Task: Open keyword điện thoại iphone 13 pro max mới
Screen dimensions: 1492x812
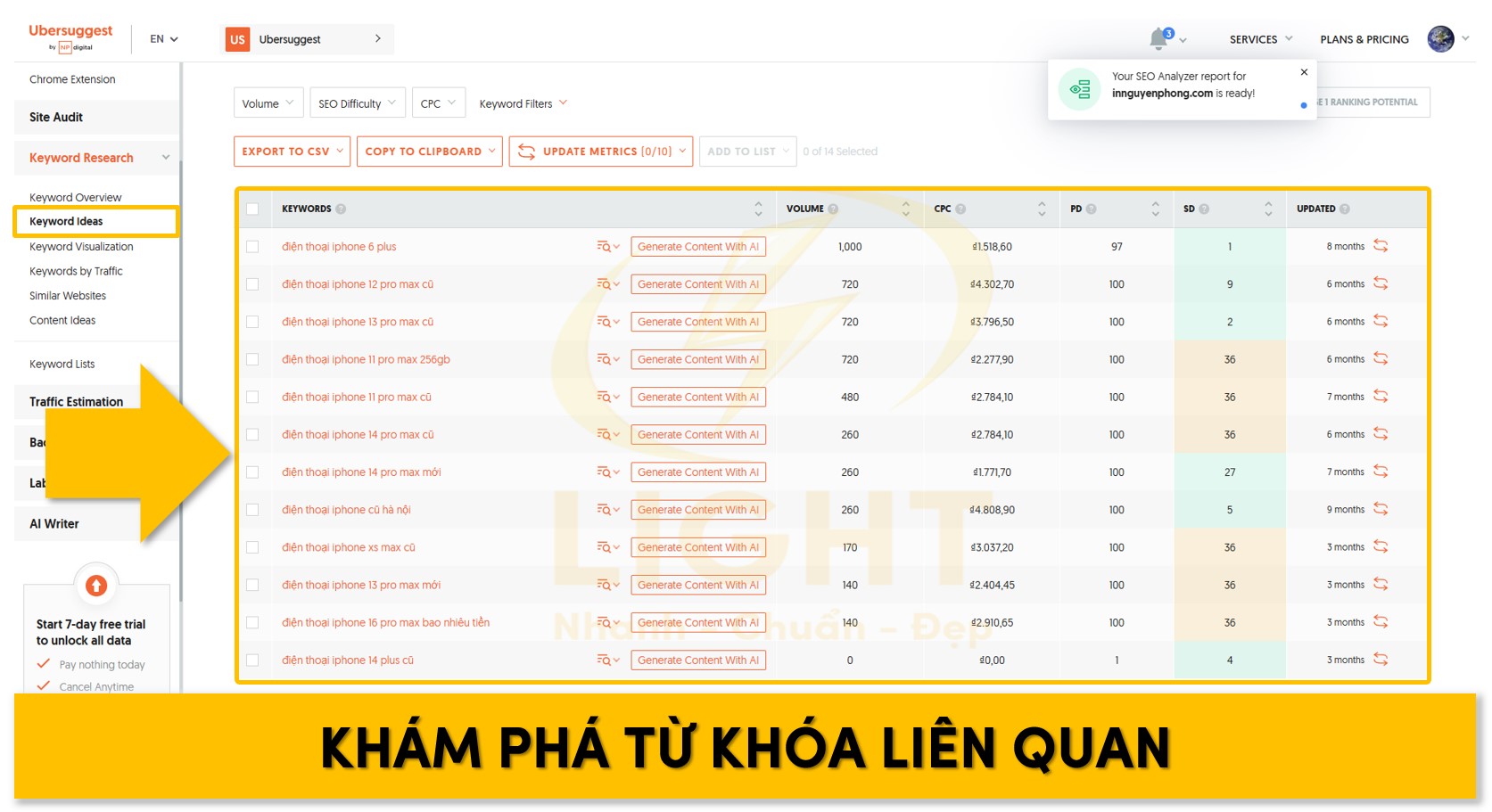Action: [x=361, y=585]
